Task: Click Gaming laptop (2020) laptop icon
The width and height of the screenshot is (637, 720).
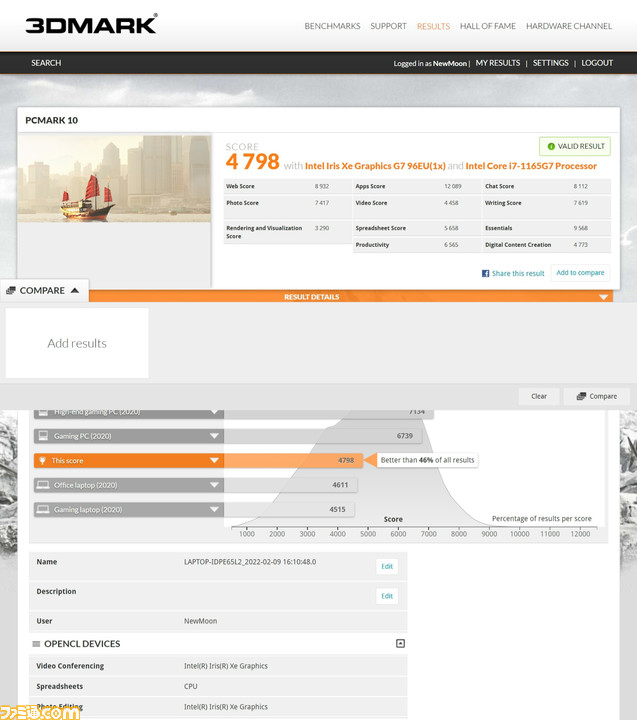Action: pyautogui.click(x=43, y=509)
